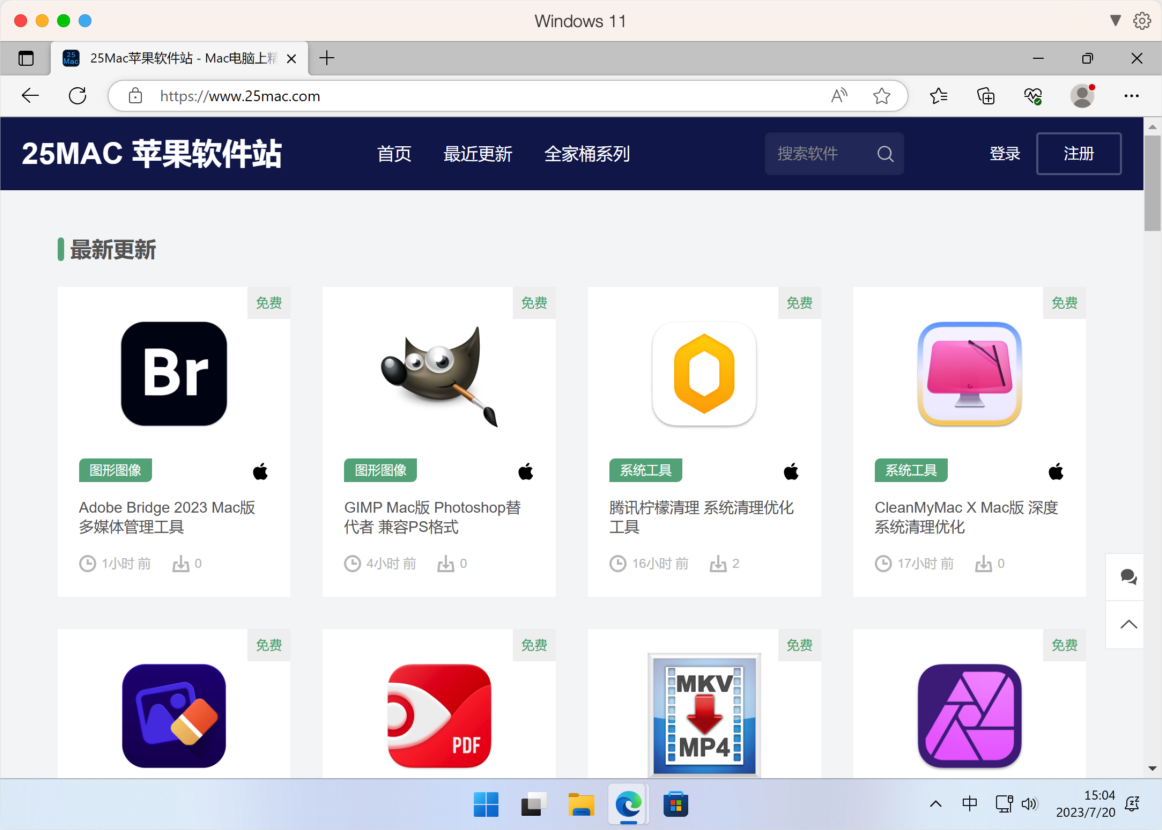Open the MKV to MP4 converter icon
This screenshot has width=1162, height=830.
click(x=704, y=715)
